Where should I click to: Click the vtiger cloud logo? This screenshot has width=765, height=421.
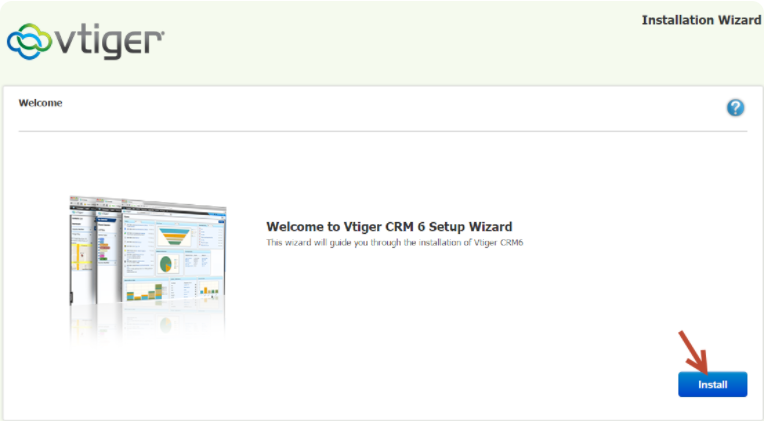(x=85, y=41)
